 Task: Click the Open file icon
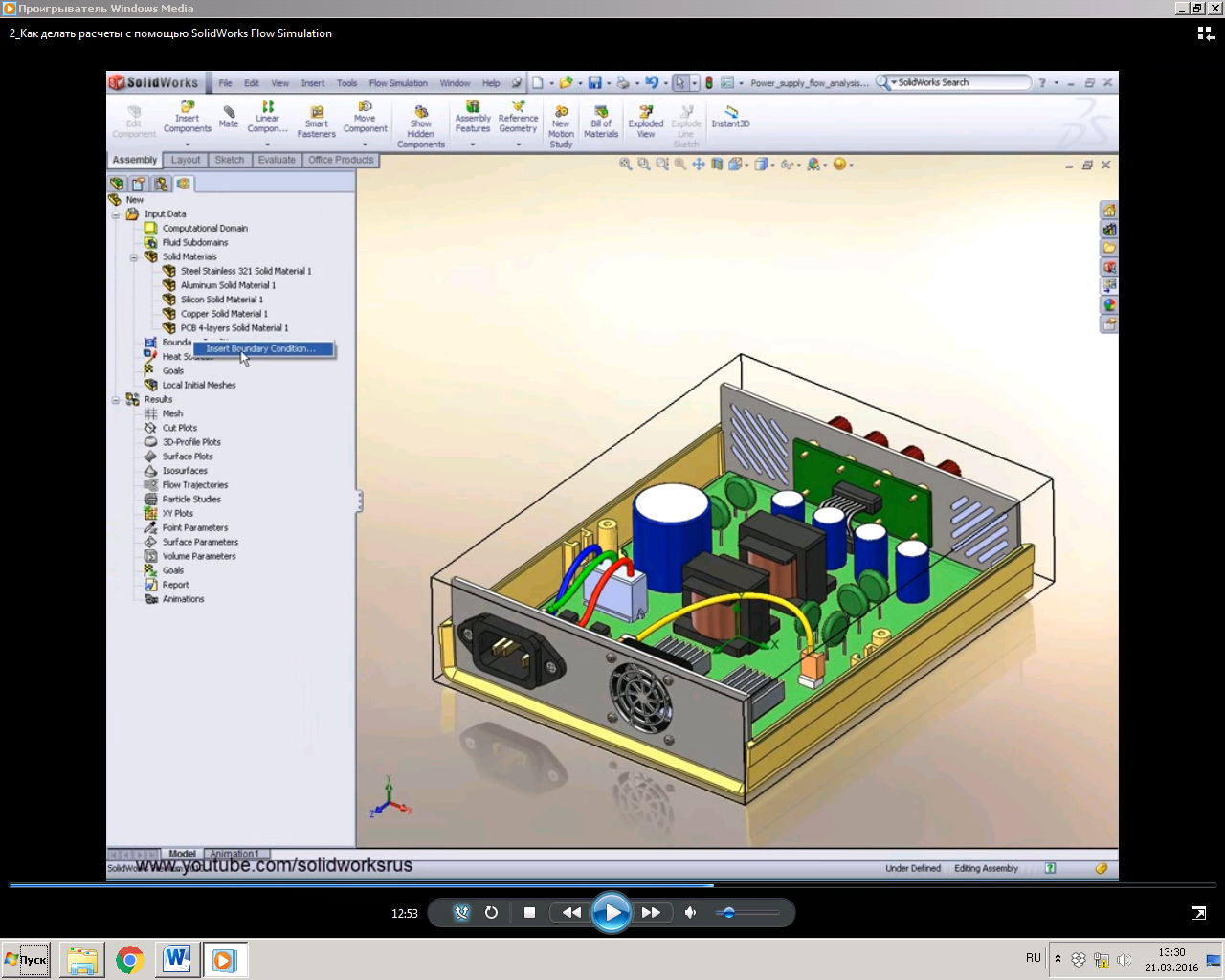click(x=566, y=83)
